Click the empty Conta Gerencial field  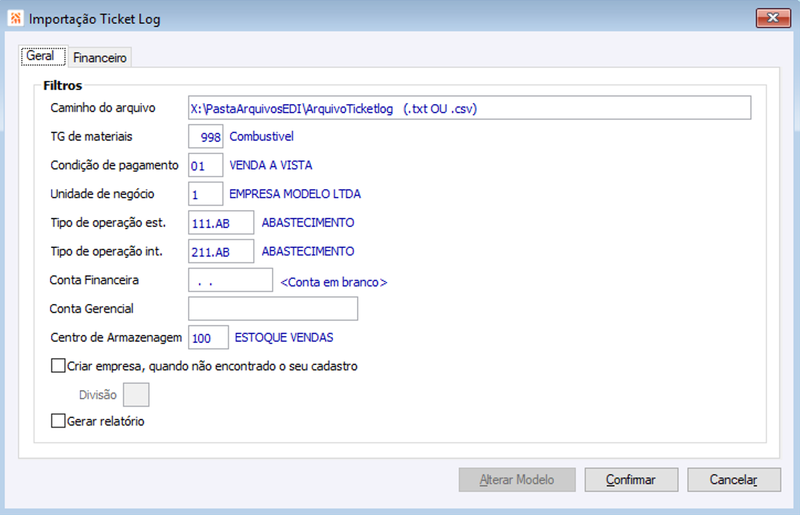(x=273, y=309)
